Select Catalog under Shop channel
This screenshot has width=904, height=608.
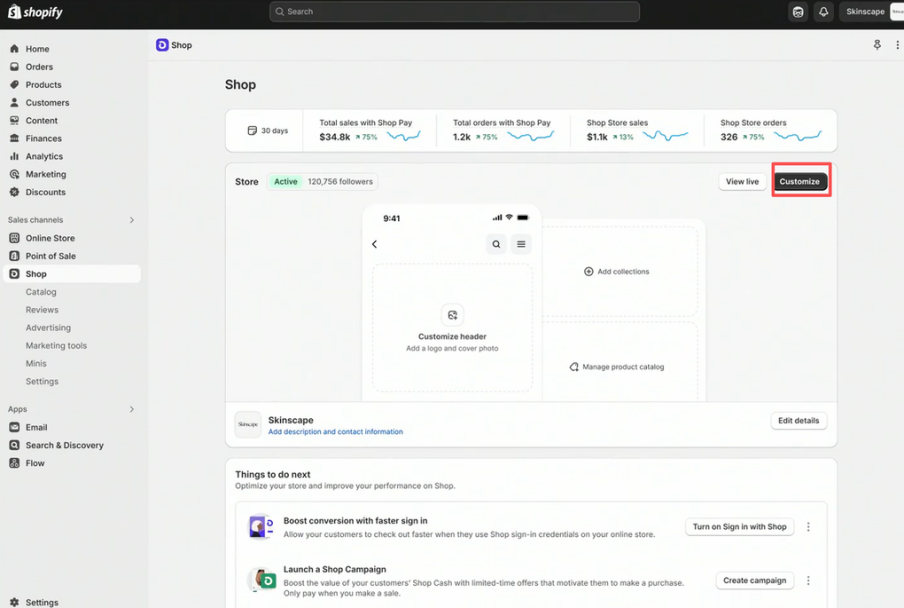click(x=41, y=292)
